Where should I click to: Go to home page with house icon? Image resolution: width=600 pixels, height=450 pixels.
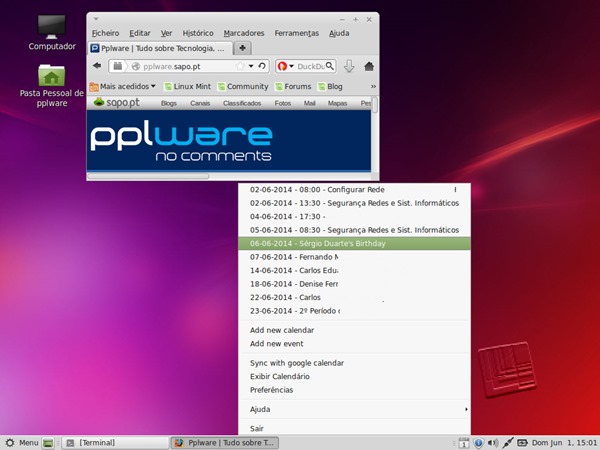[x=369, y=66]
